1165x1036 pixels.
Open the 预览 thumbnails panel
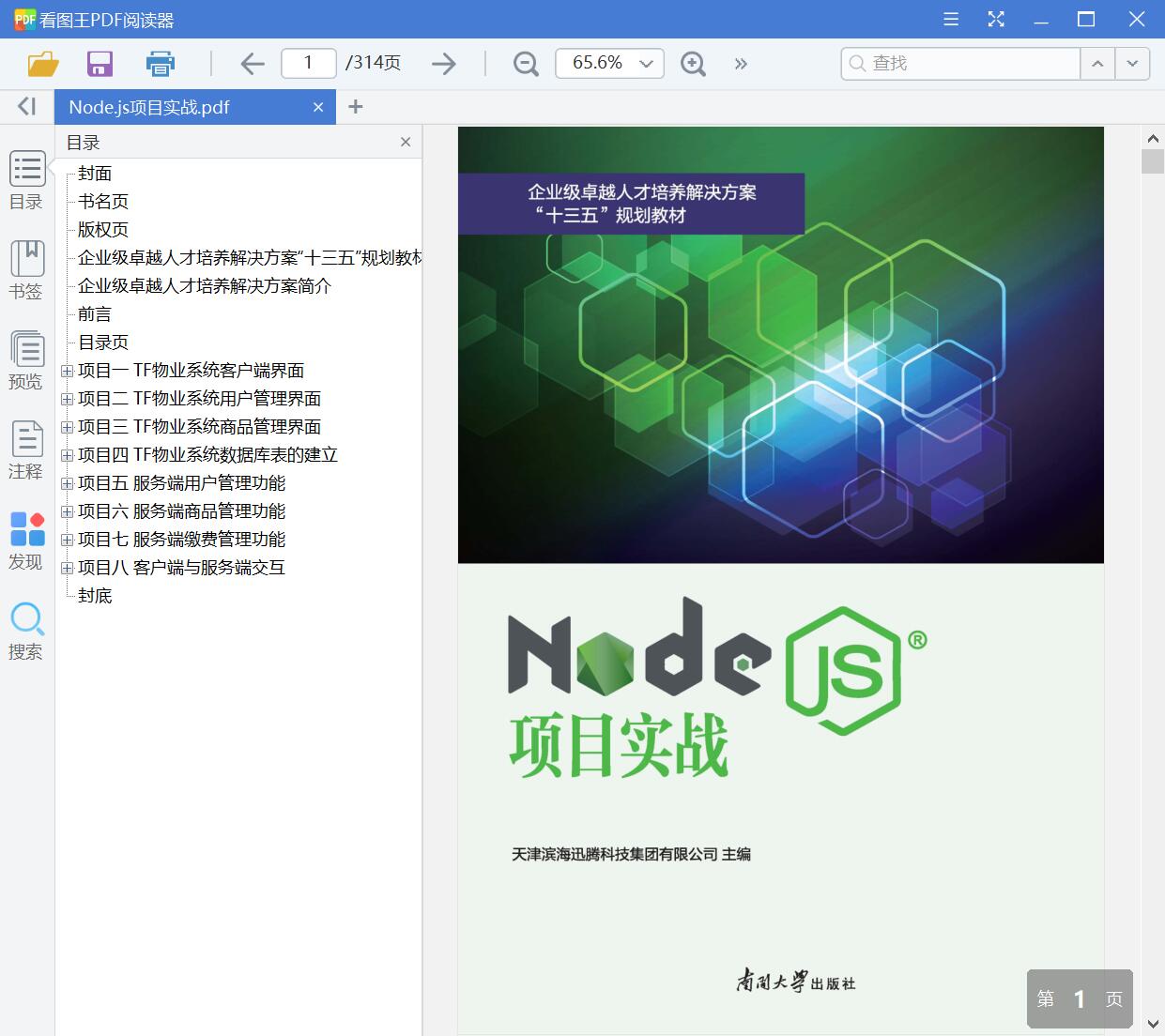coord(27,360)
